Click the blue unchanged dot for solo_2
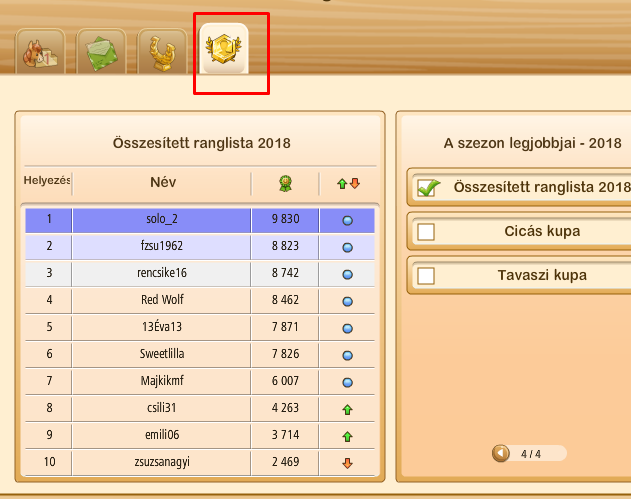 [x=348, y=221]
